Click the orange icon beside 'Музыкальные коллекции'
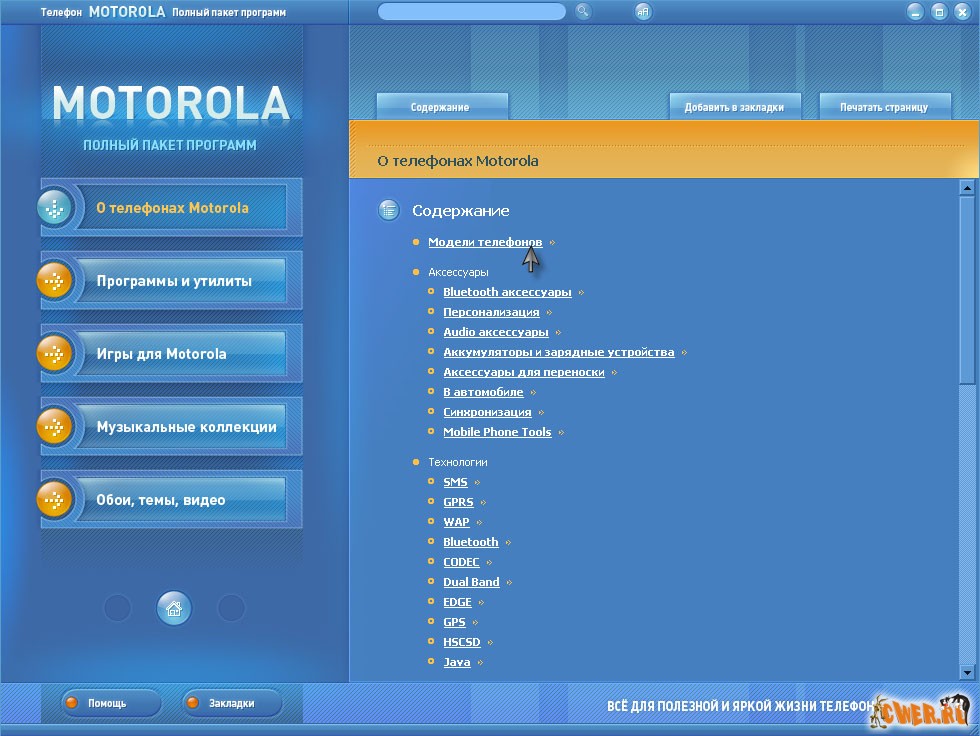The width and height of the screenshot is (980, 736). point(55,427)
